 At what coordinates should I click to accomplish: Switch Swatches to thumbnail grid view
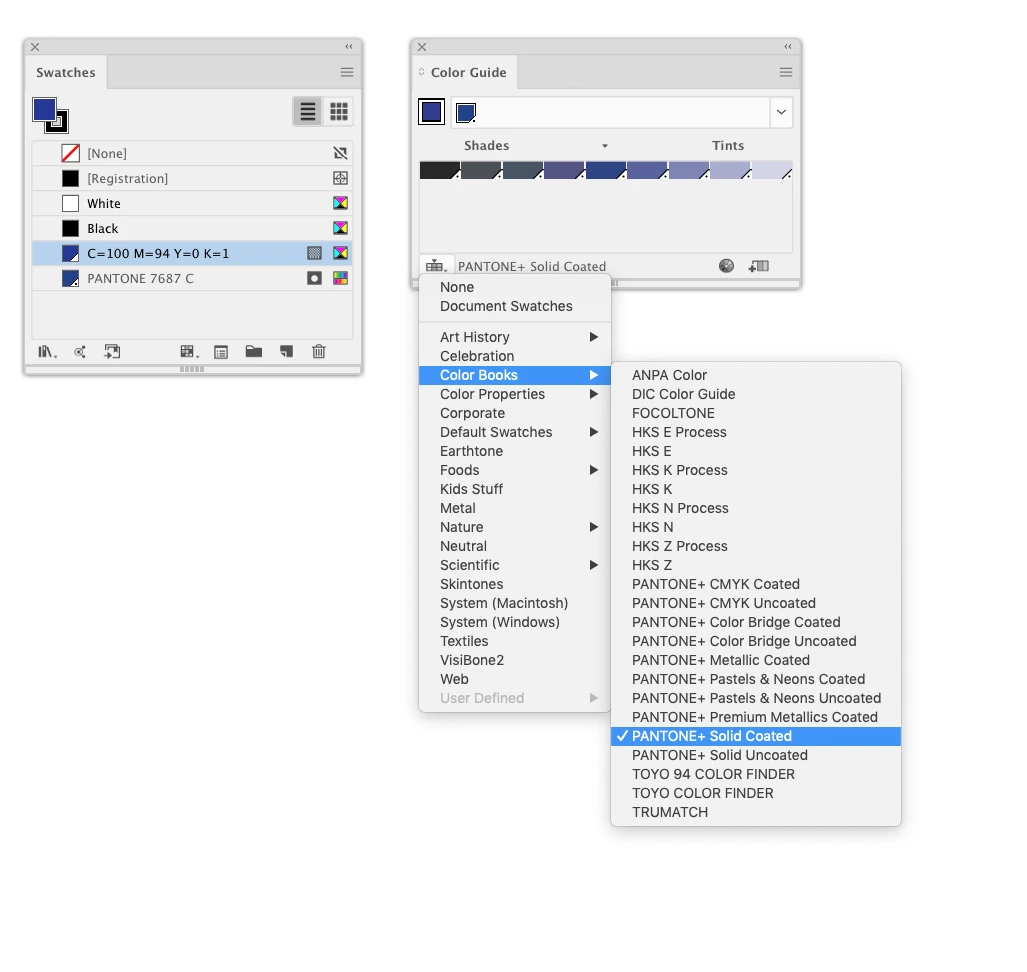pyautogui.click(x=339, y=111)
